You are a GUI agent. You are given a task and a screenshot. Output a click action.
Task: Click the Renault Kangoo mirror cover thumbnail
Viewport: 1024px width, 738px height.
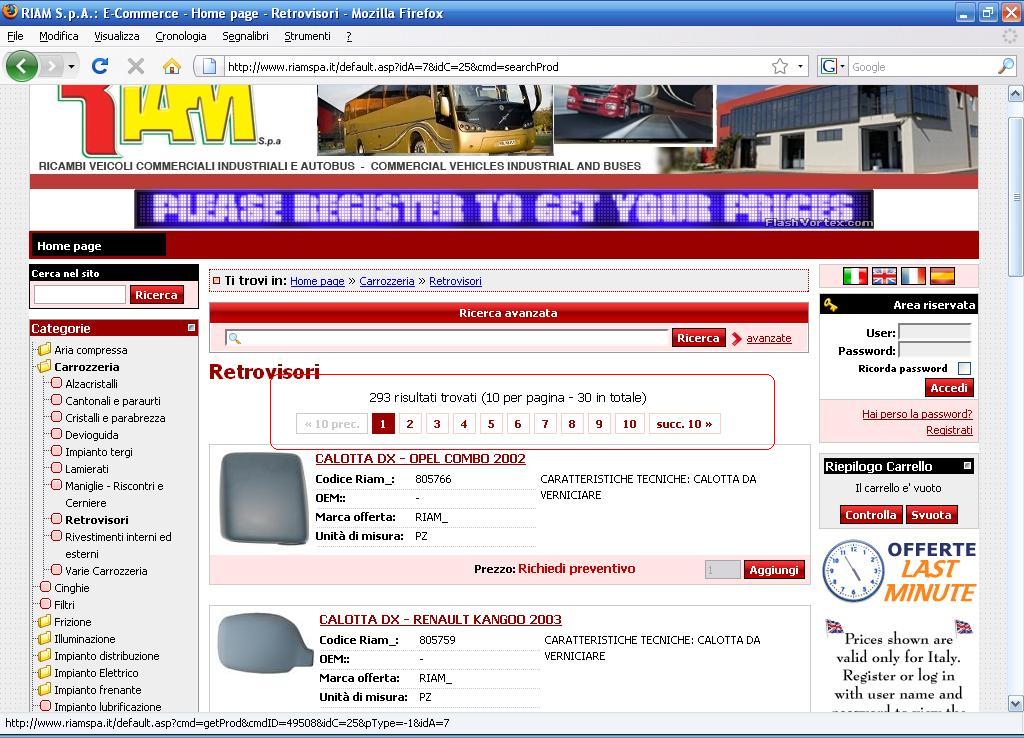click(264, 643)
